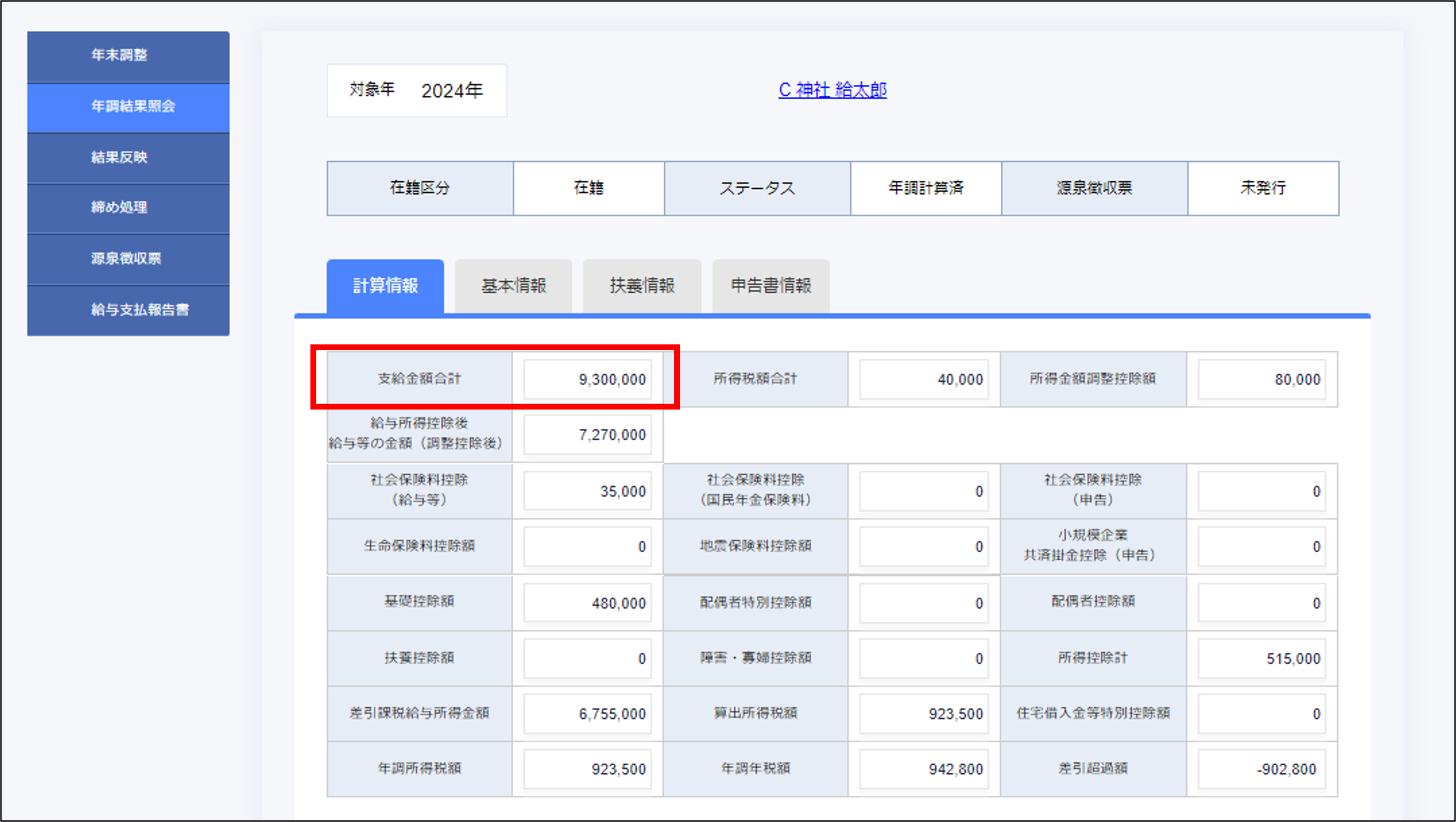The height and width of the screenshot is (822, 1456).
Task: Click the 所得控除計 label
Action: click(x=1093, y=658)
